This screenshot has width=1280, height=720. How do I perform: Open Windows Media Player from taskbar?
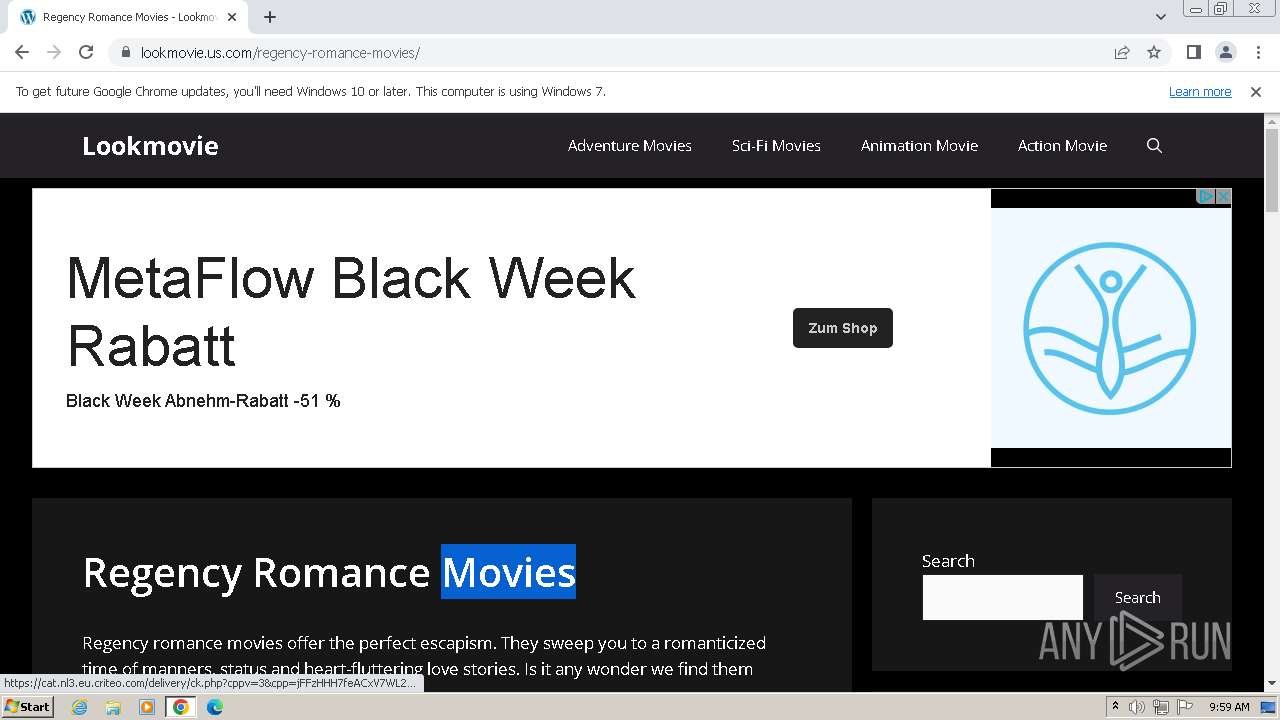click(147, 707)
